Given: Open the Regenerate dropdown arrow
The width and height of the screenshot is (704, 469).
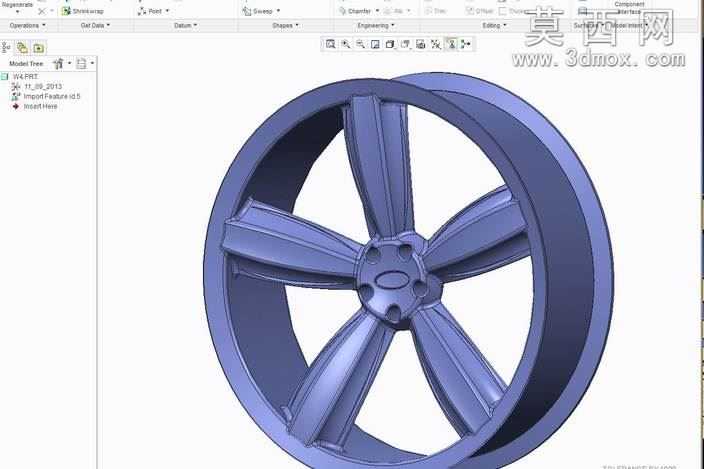Looking at the screenshot, I should 18,12.
